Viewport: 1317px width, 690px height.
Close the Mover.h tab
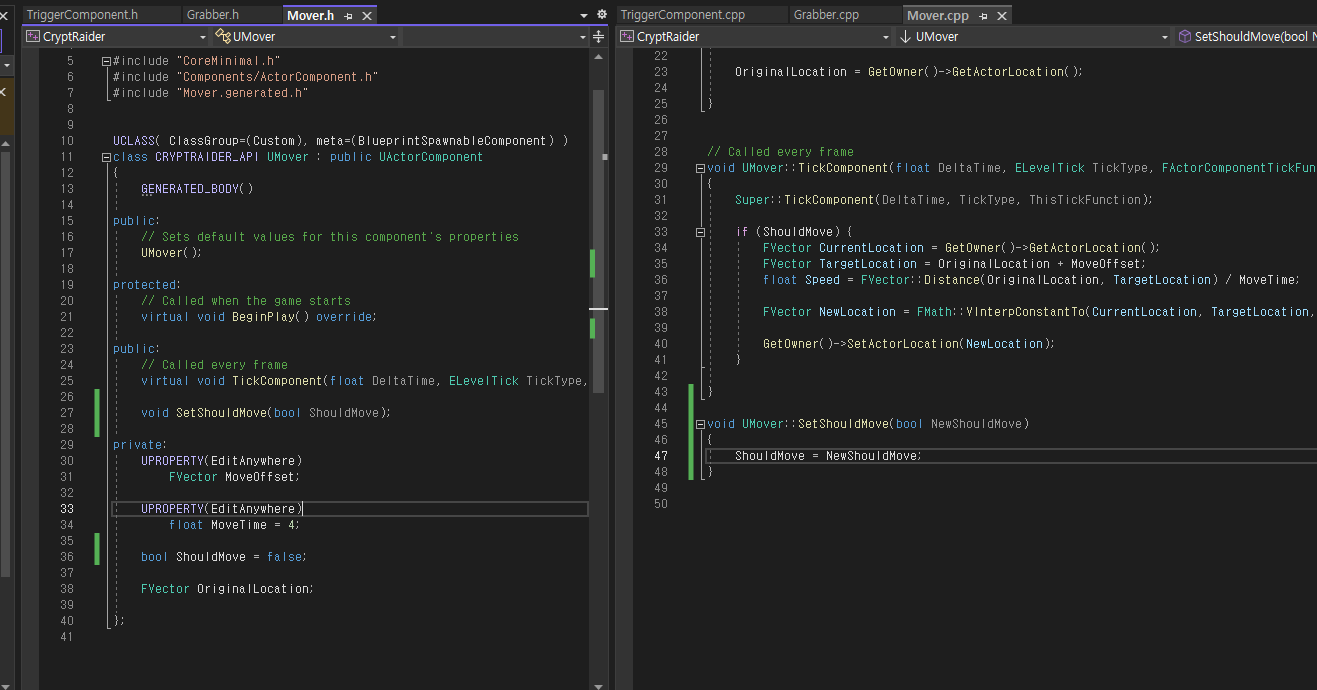point(366,16)
